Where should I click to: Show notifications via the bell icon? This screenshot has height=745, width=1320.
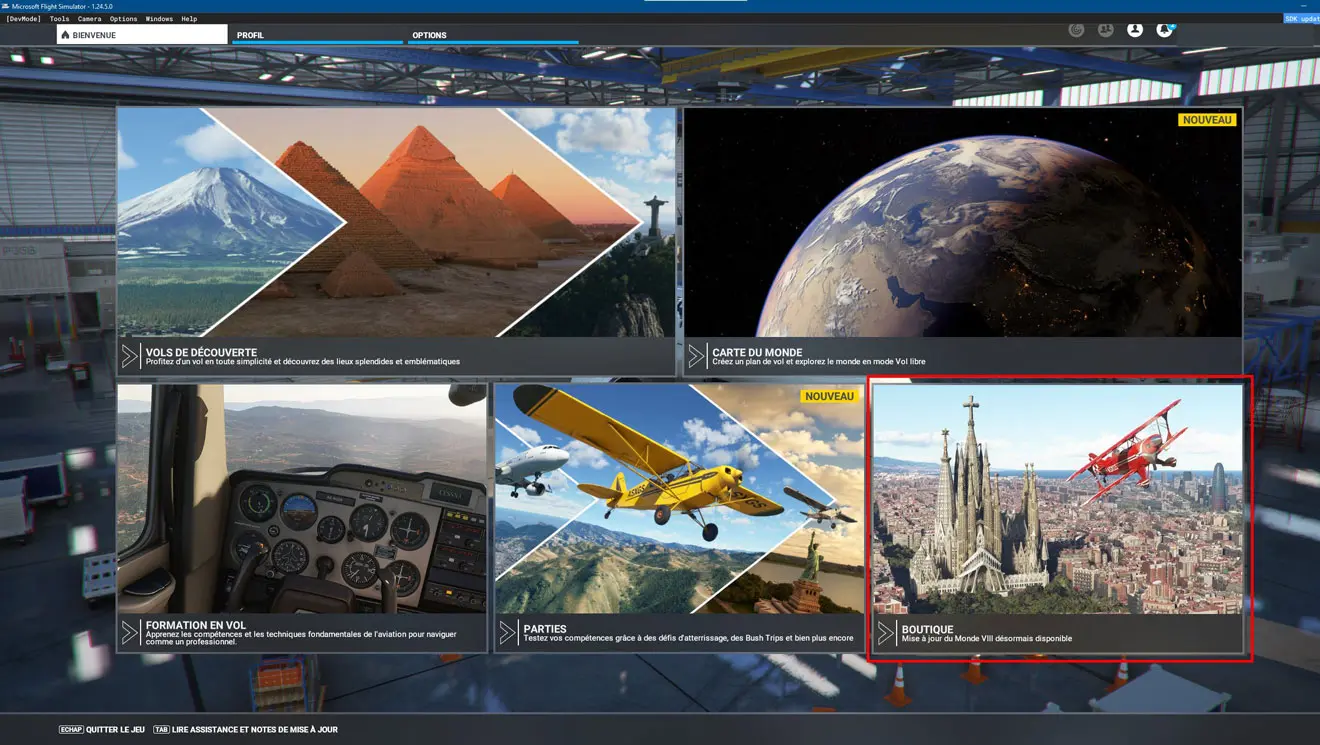coord(1164,30)
